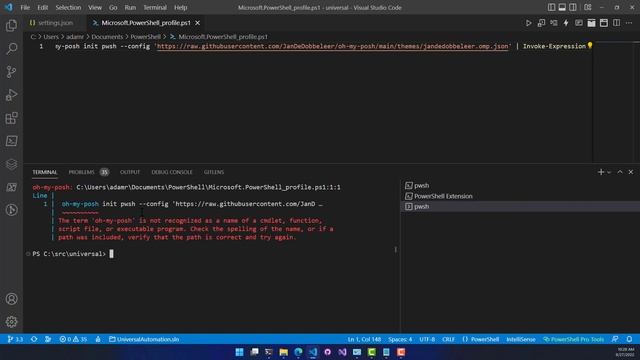Click PowerShell Pro Tools status item
The height and width of the screenshot is (360, 640).
click(573, 339)
